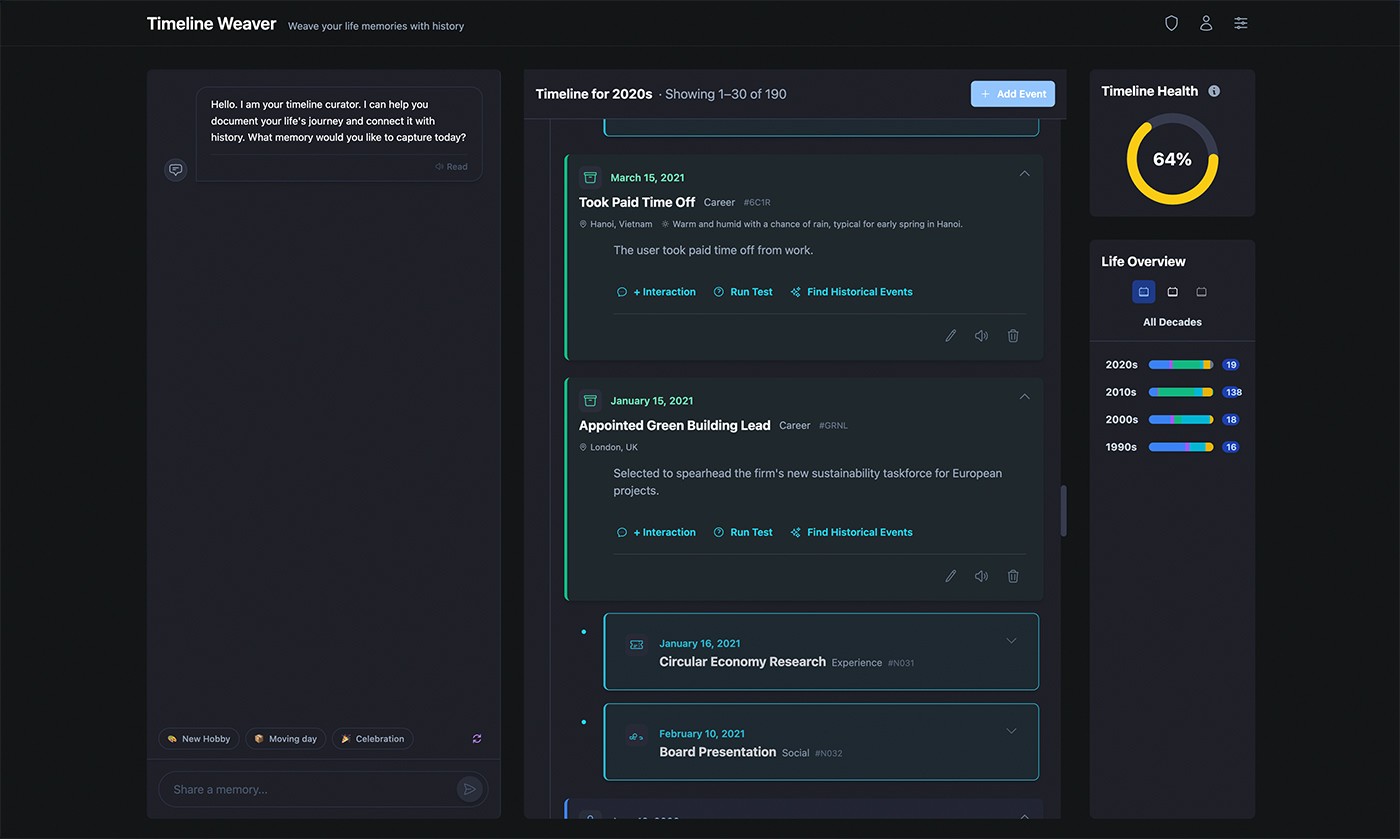The image size is (1400, 839).
Task: Open the privacy shield icon in the header
Action: coord(1171,22)
